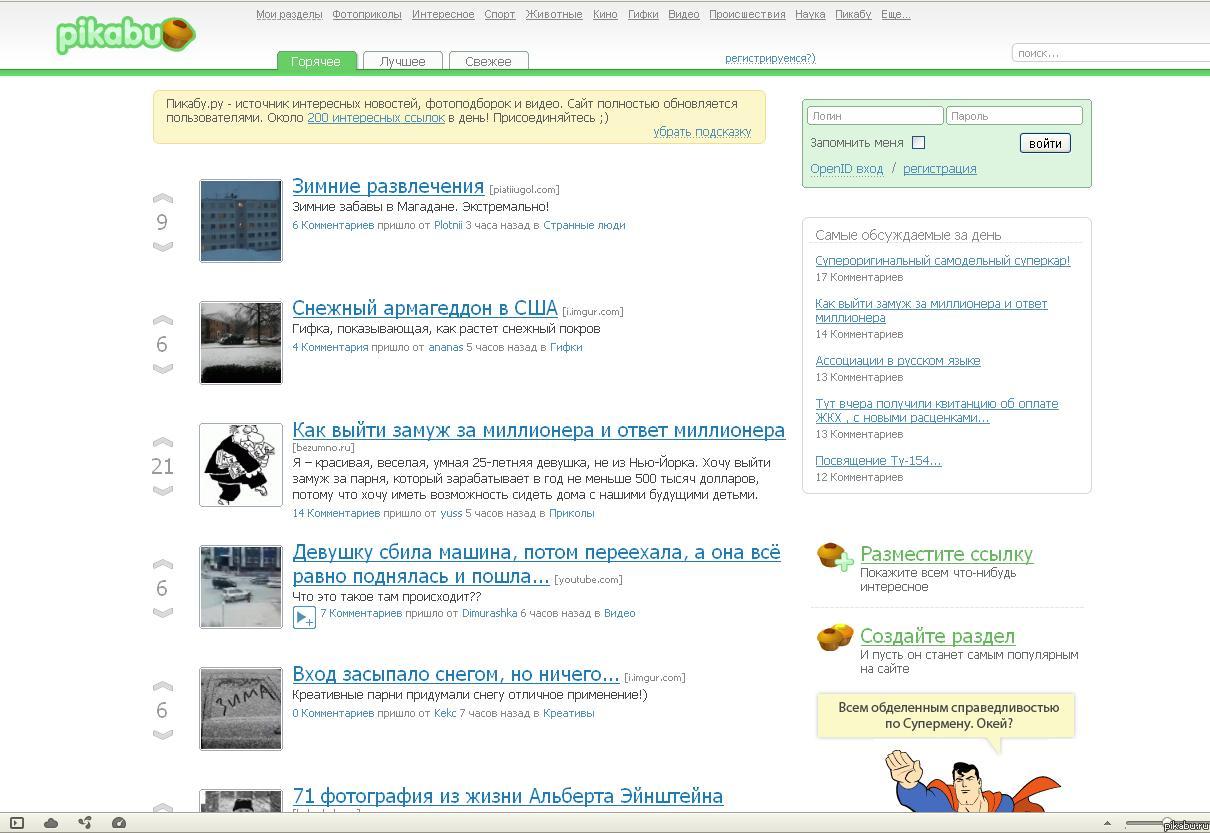Tick the 'Запомнить меня' checkbox
1210x833 pixels.
pos(918,142)
